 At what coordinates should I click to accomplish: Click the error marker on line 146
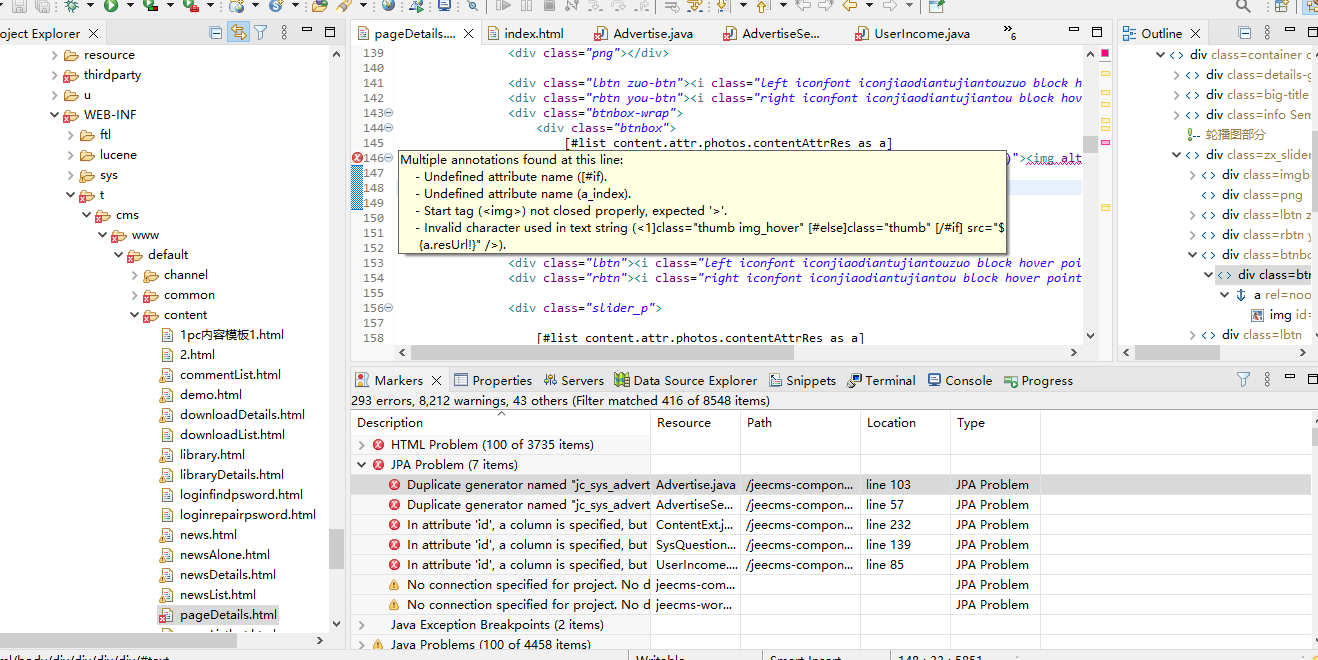coord(358,158)
